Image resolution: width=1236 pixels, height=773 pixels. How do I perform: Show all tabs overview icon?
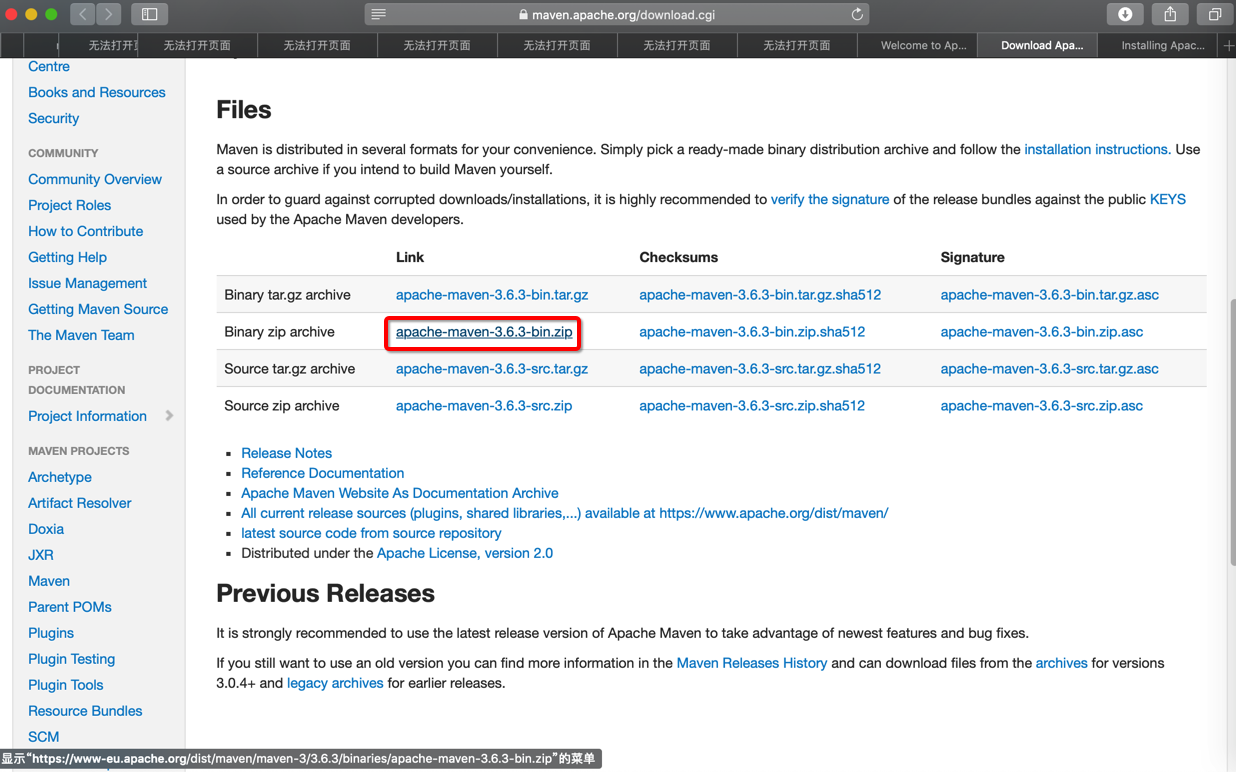coord(1215,14)
